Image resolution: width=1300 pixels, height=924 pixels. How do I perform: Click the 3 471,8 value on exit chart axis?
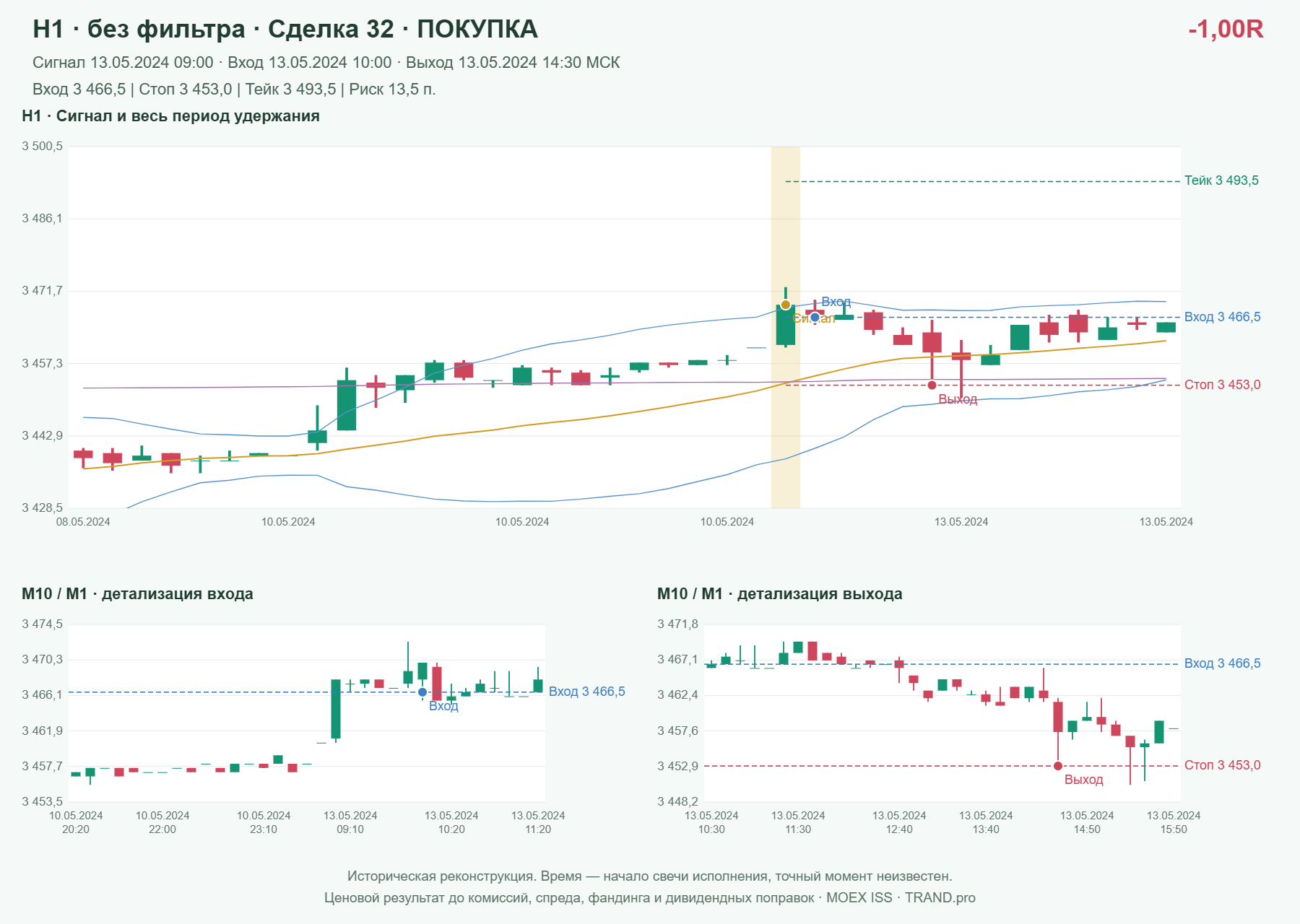[677, 624]
